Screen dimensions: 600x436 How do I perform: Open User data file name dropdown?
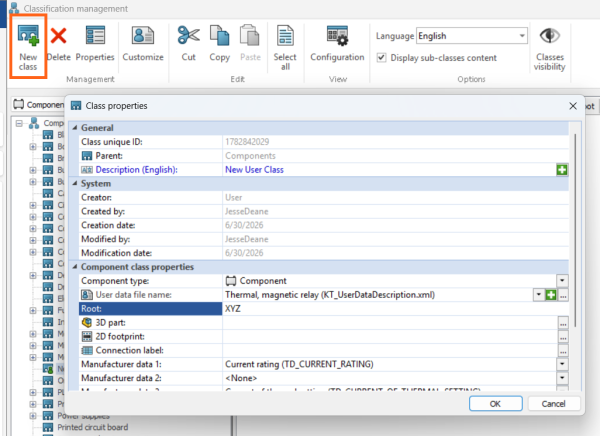pyautogui.click(x=538, y=295)
